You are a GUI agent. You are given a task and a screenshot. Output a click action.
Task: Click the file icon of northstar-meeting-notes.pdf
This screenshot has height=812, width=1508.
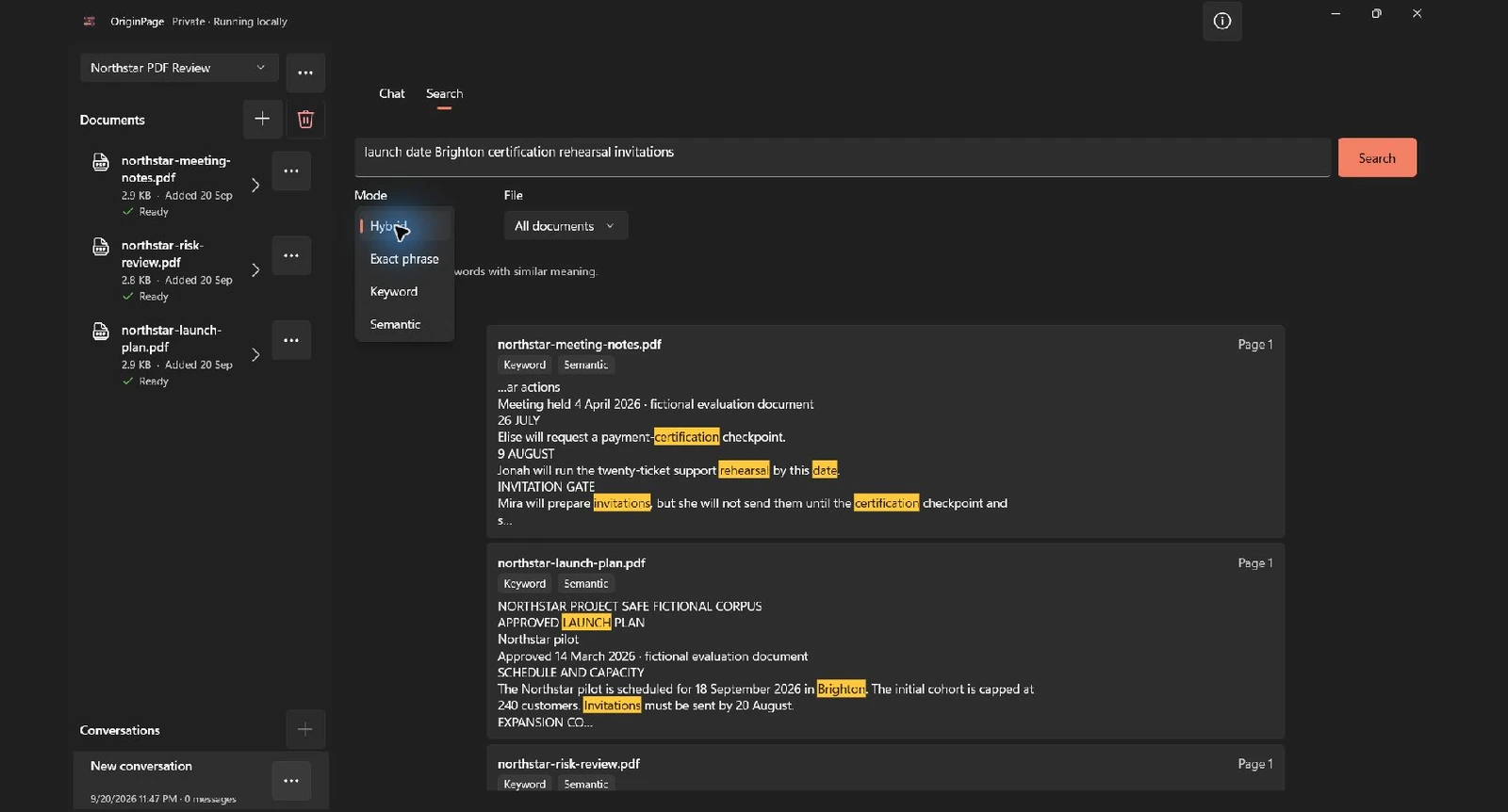pyautogui.click(x=101, y=162)
